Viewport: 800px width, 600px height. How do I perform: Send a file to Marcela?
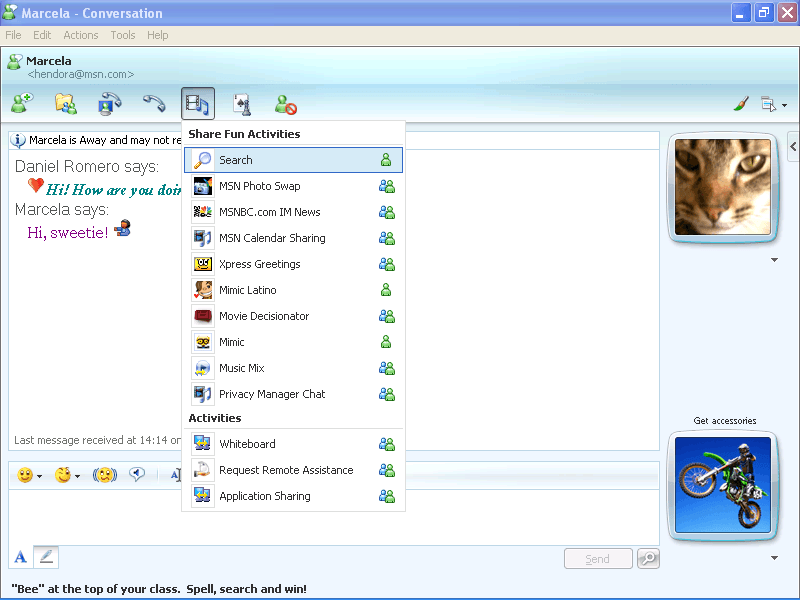coord(65,103)
